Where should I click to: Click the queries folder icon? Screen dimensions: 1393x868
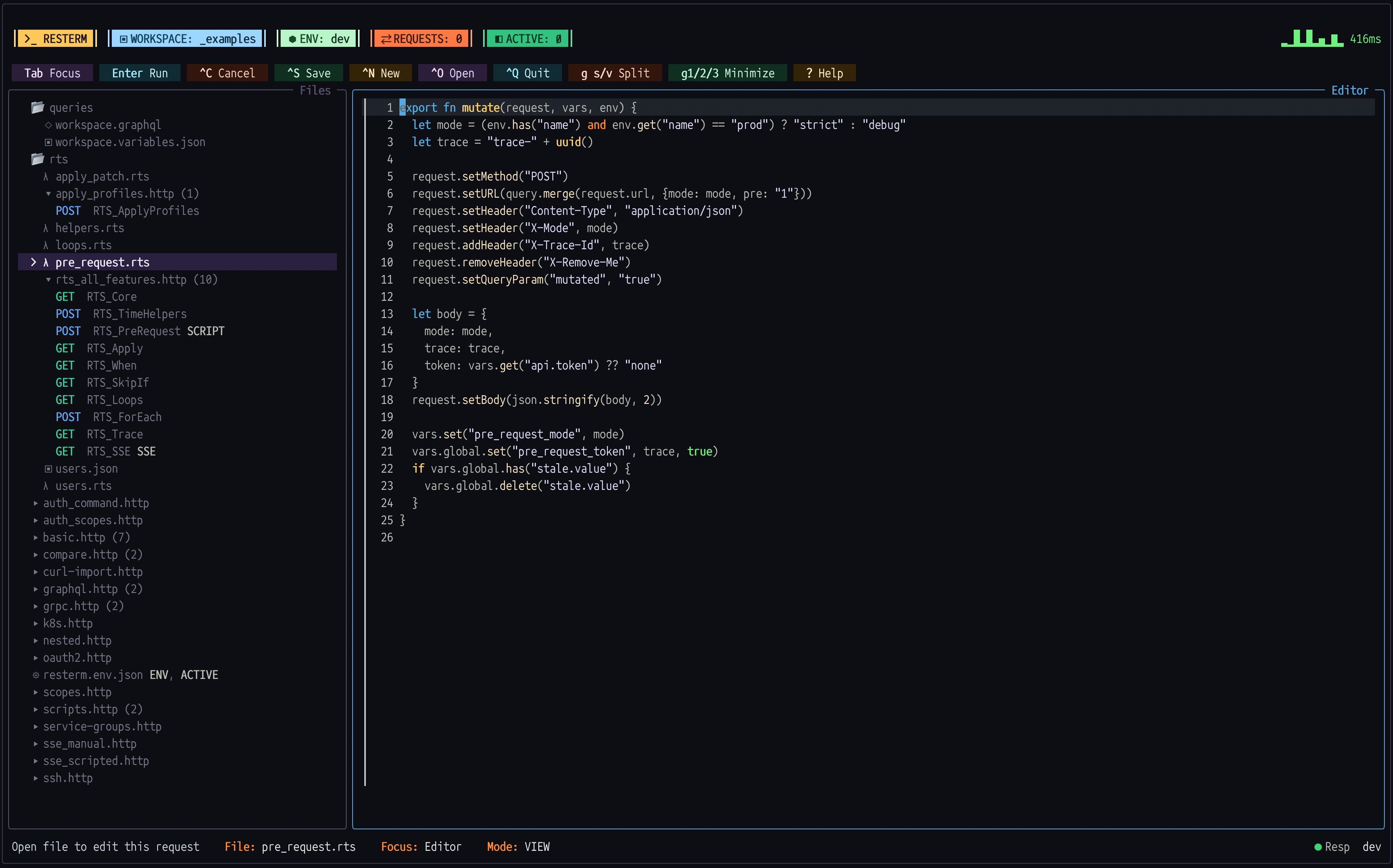tap(38, 107)
